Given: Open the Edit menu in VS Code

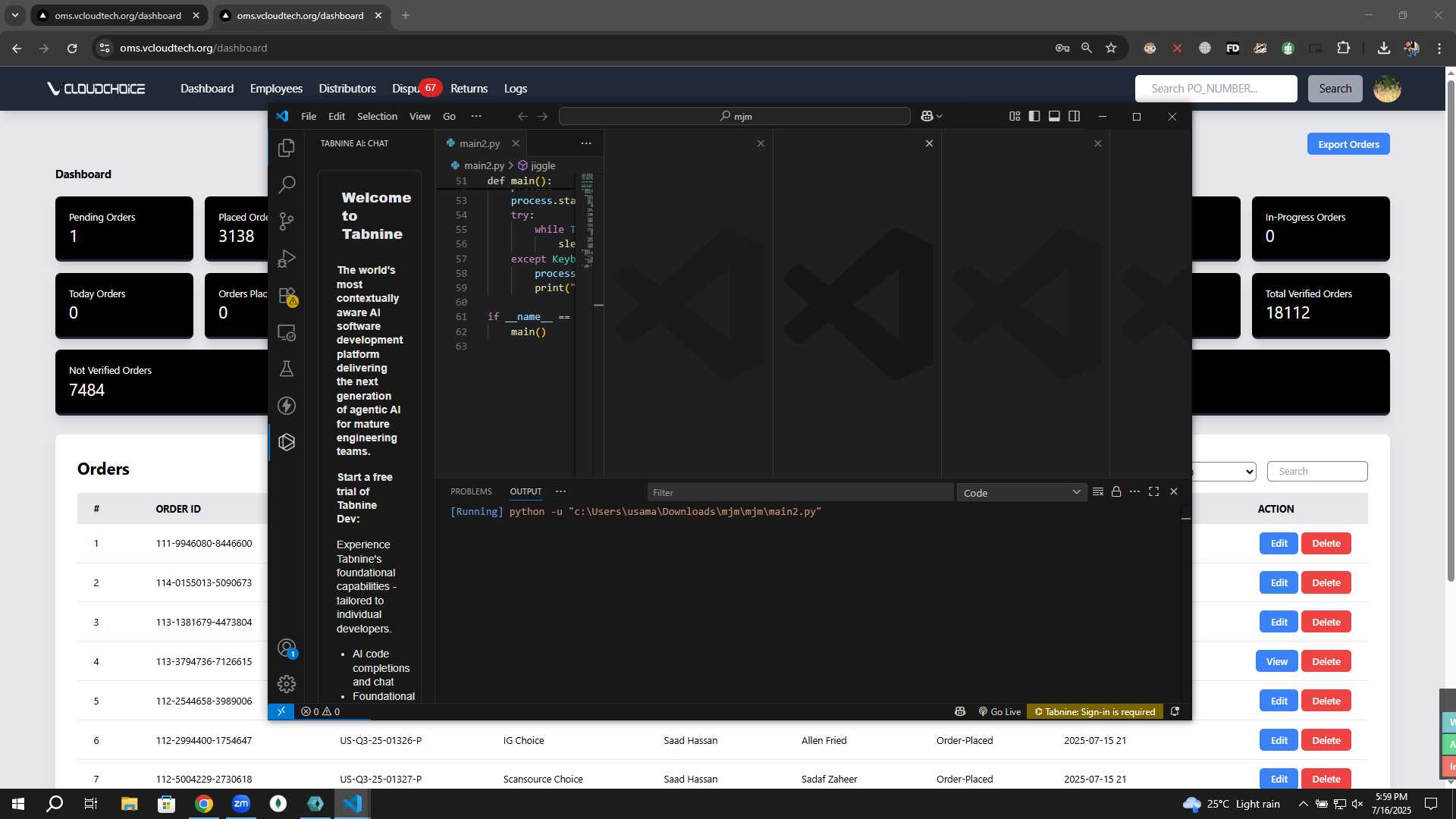Looking at the screenshot, I should 337,116.
